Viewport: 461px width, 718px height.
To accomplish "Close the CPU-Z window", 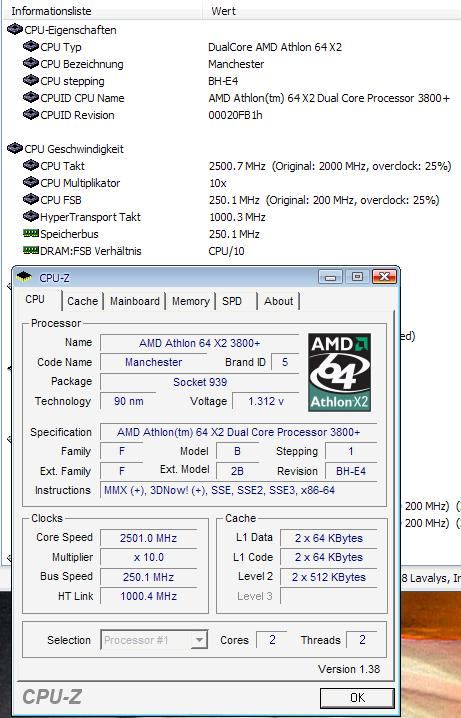I will [x=385, y=277].
